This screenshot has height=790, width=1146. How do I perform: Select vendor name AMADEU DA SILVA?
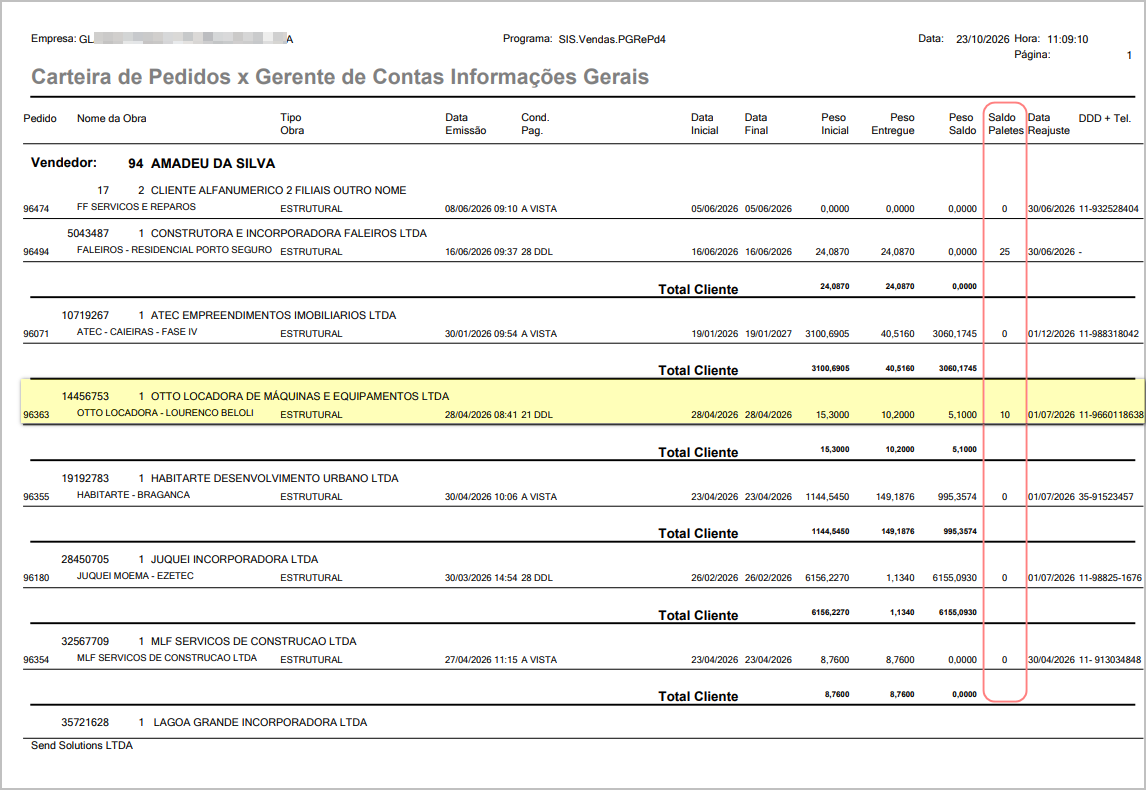(x=213, y=164)
